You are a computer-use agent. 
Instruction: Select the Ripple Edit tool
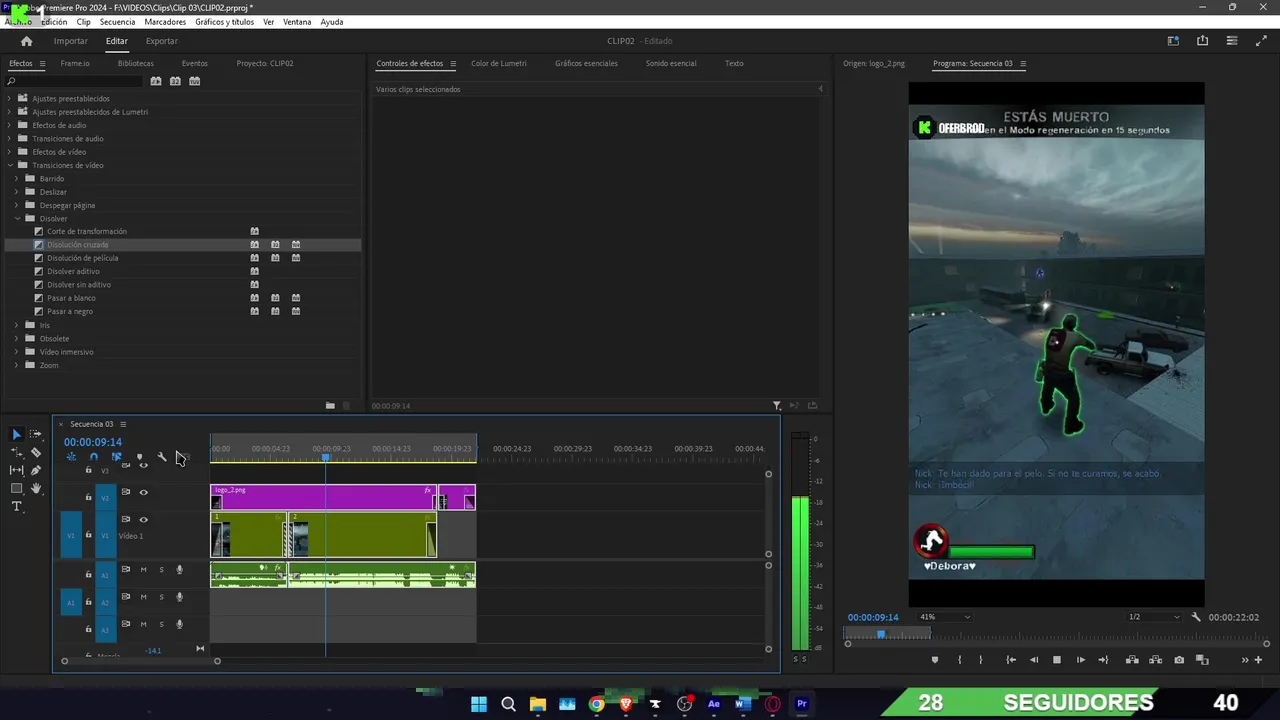coord(16,452)
